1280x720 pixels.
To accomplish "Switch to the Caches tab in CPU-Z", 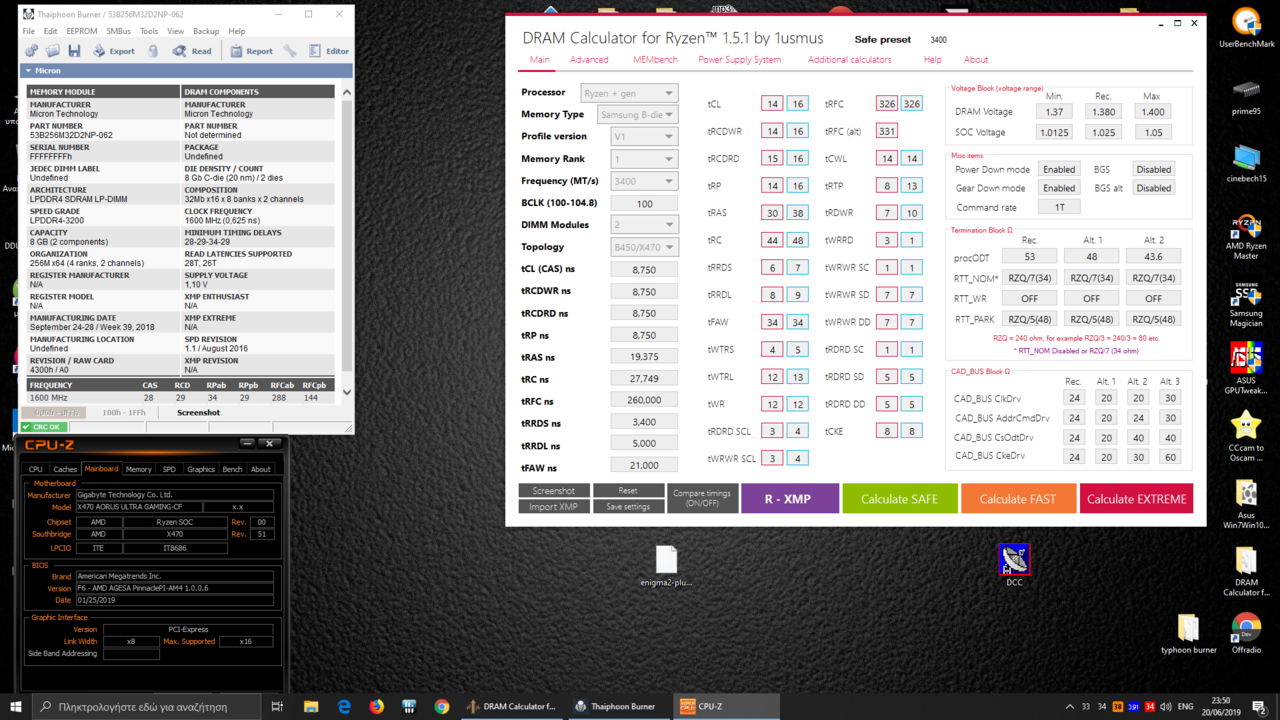I will pos(65,469).
